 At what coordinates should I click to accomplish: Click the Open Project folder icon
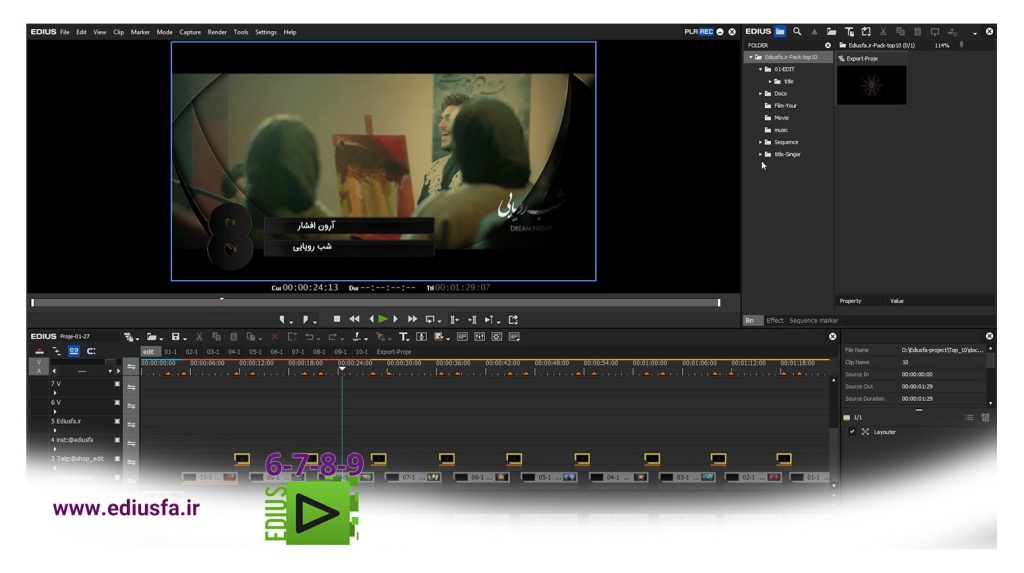(x=152, y=337)
